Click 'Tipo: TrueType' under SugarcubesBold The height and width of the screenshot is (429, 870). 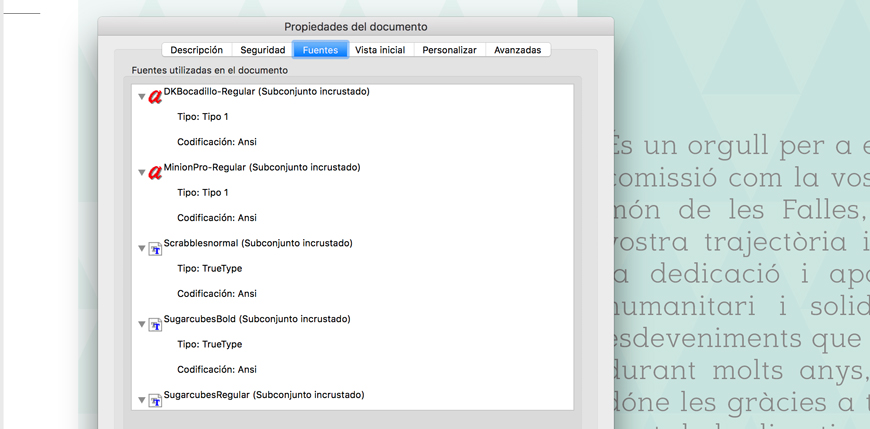pyautogui.click(x=210, y=345)
